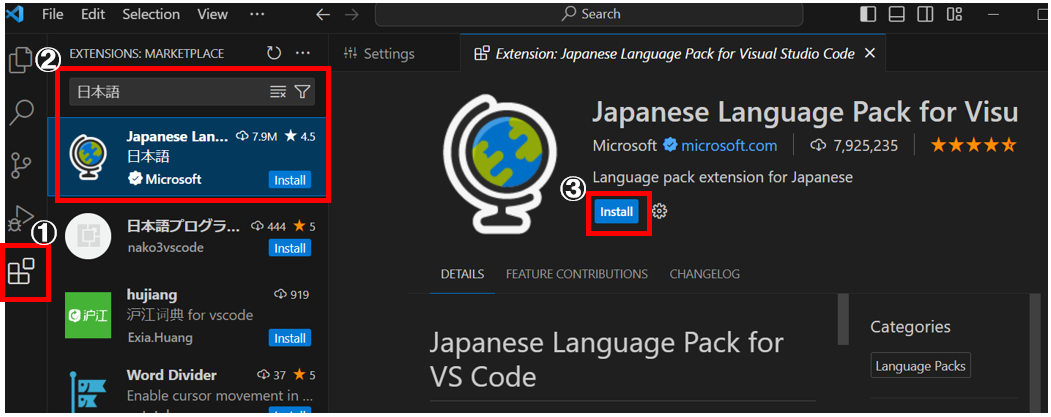Install extension from details page button
Screen dimensions: 1051x417
[616, 212]
